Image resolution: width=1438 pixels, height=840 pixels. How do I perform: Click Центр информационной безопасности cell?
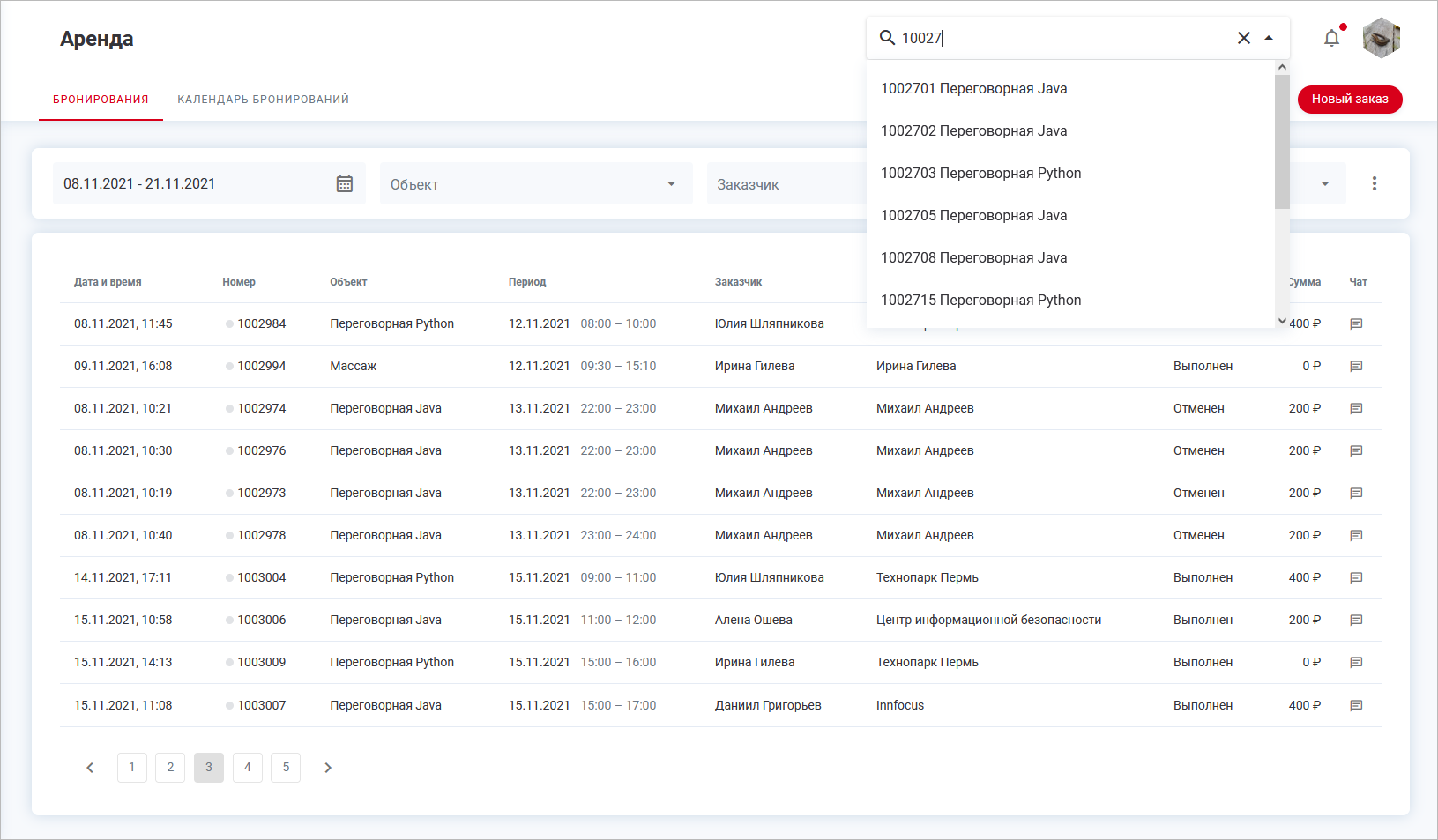coord(988,620)
